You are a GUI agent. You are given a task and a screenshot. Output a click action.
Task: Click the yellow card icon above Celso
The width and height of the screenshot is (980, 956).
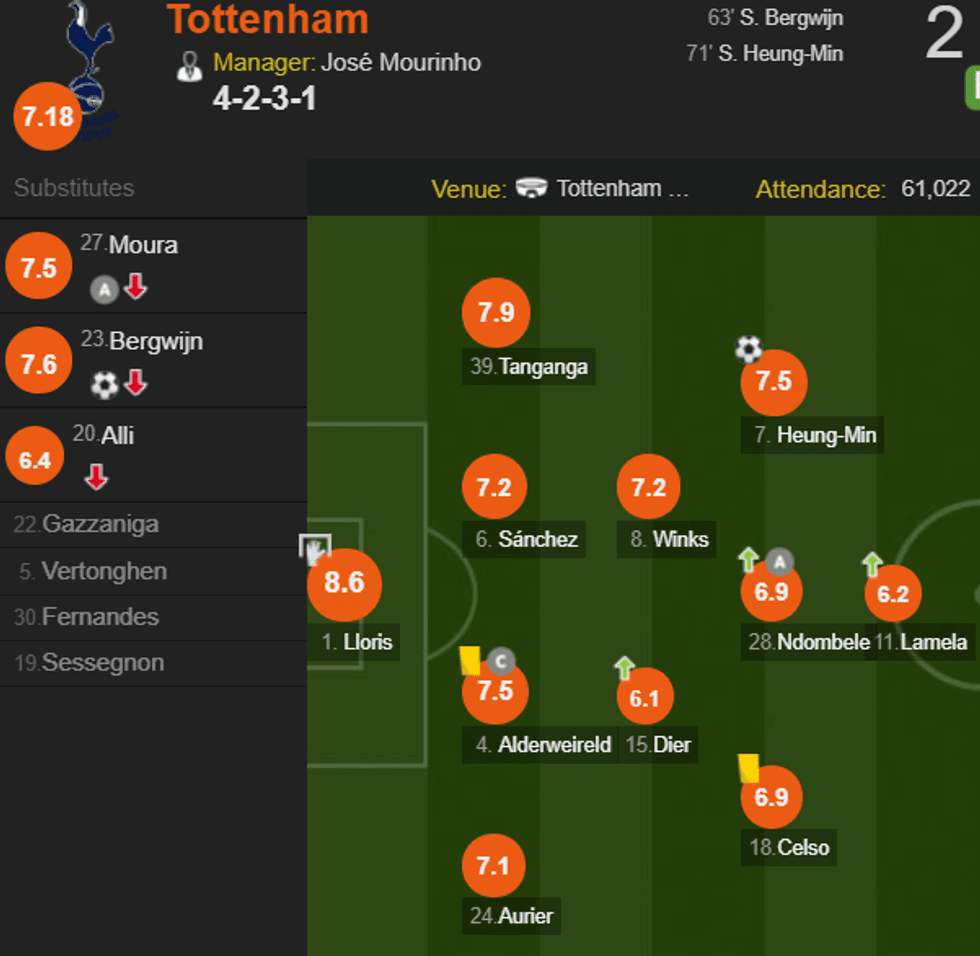point(749,767)
